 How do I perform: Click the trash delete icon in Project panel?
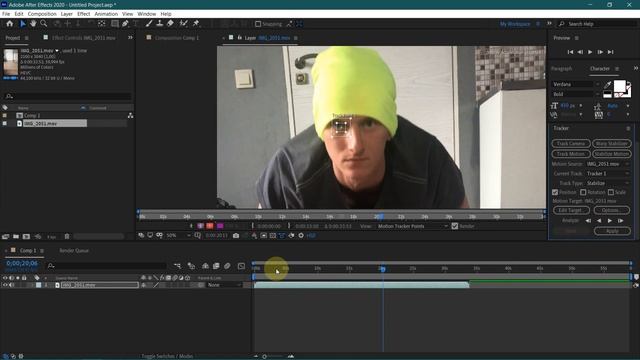coord(67,236)
